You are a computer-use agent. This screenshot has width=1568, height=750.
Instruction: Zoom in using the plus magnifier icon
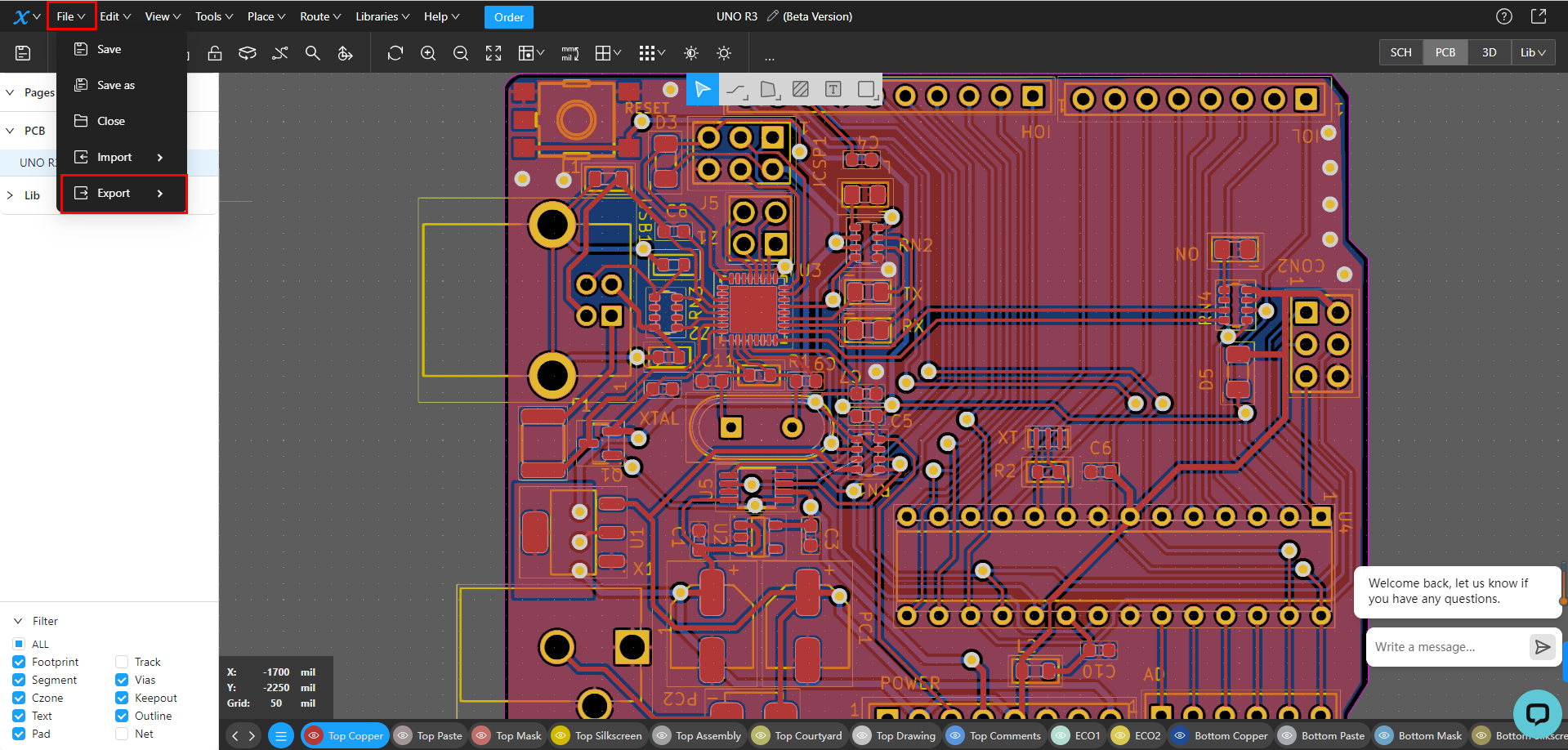click(428, 53)
